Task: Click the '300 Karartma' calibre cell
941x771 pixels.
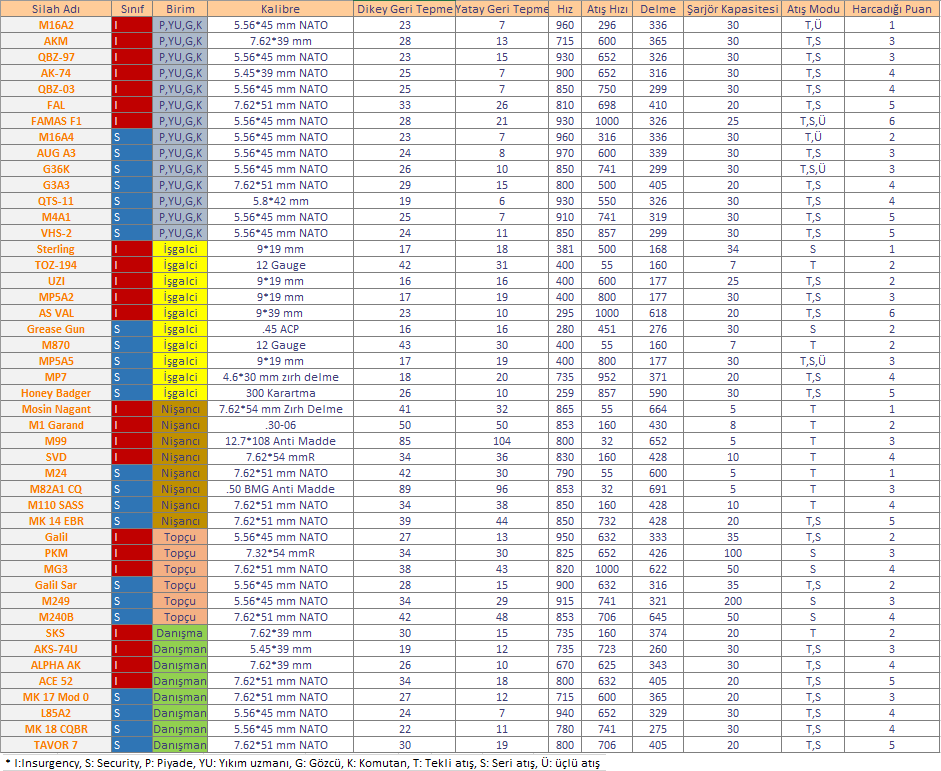Action: tap(280, 393)
